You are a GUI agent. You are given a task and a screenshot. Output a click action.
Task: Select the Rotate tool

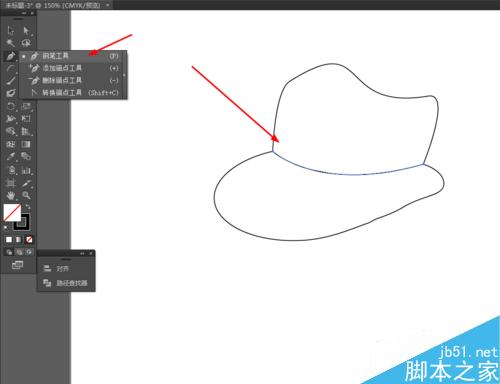click(11, 106)
